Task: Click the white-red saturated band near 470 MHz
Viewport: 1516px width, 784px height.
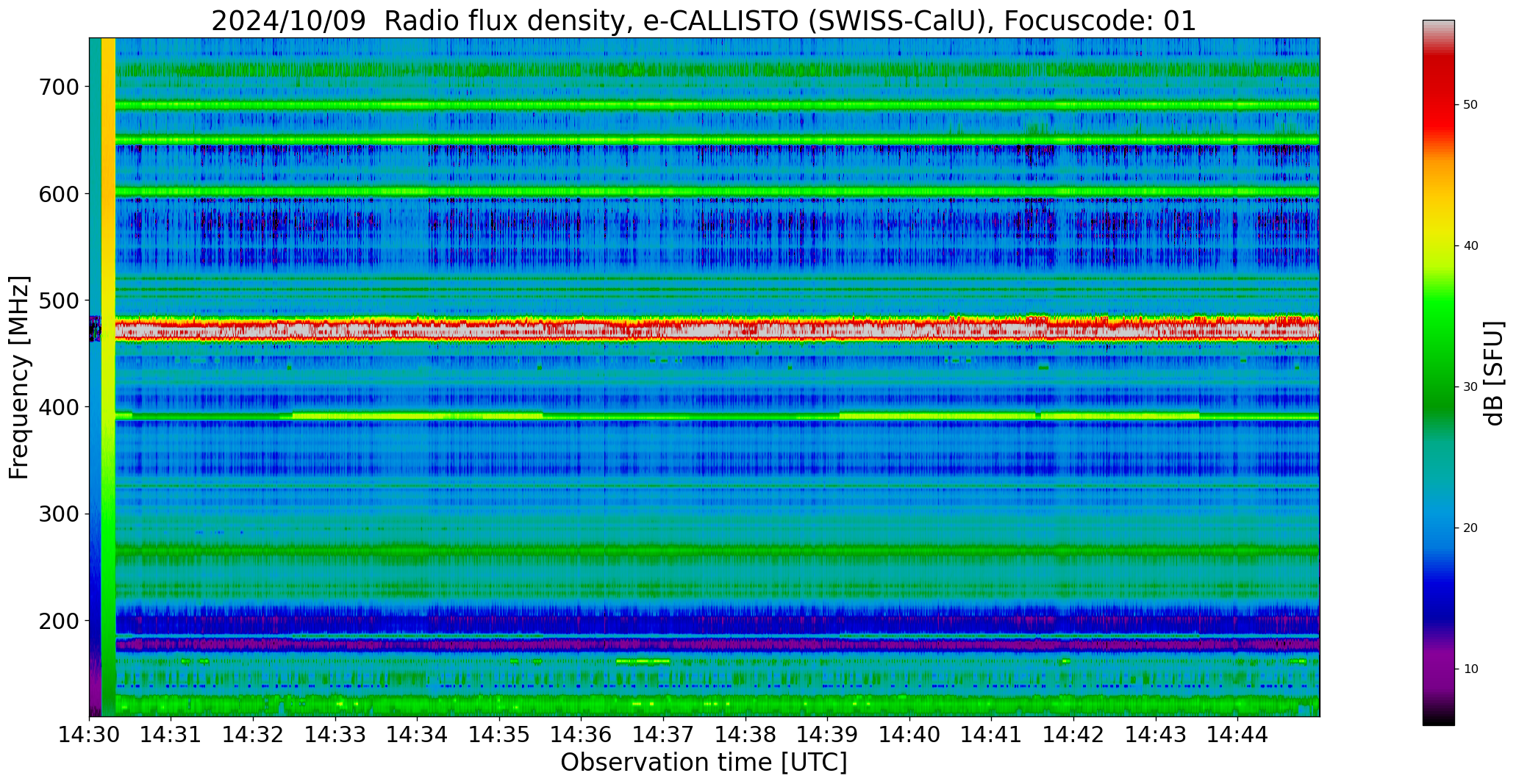Action: pos(717,329)
